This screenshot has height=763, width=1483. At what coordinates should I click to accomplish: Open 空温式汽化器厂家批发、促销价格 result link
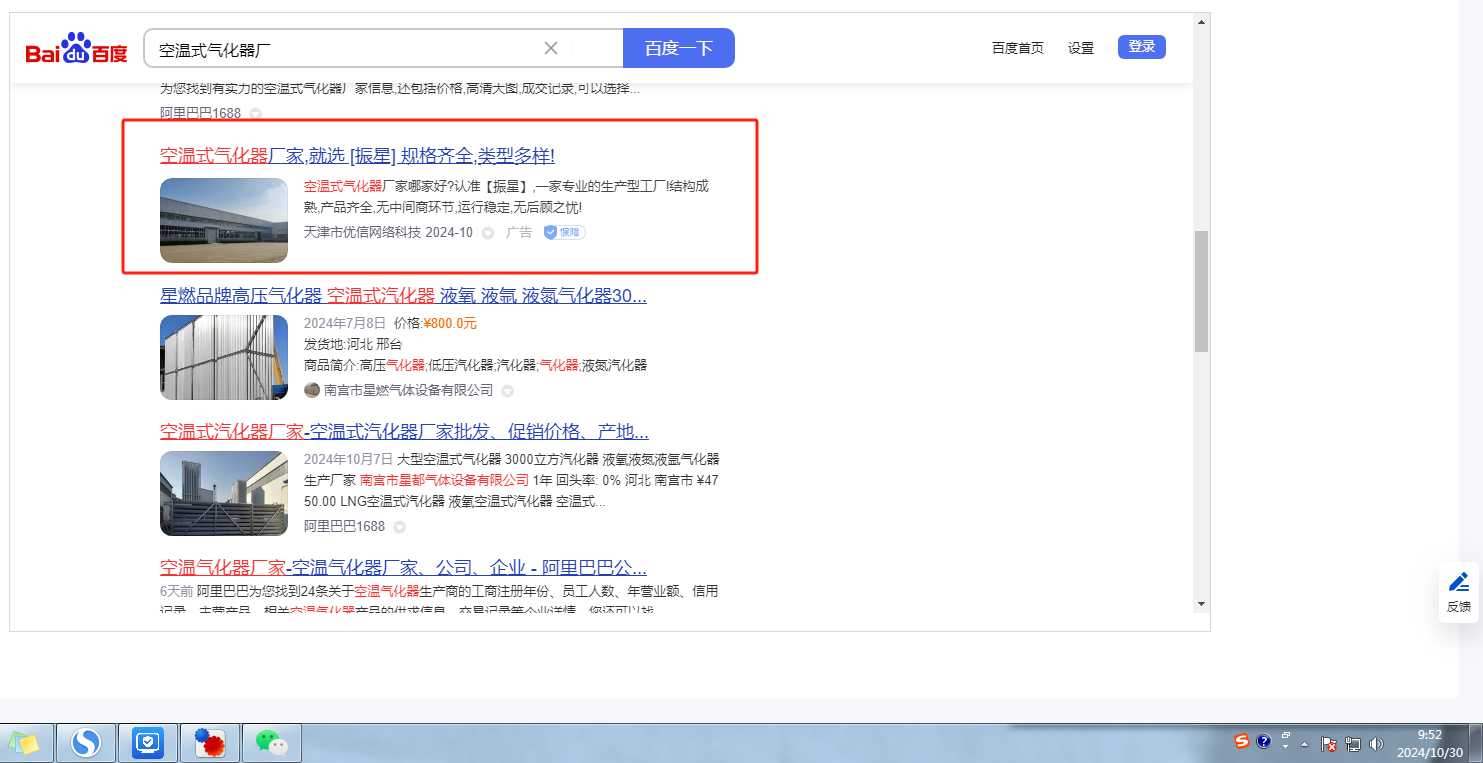404,432
